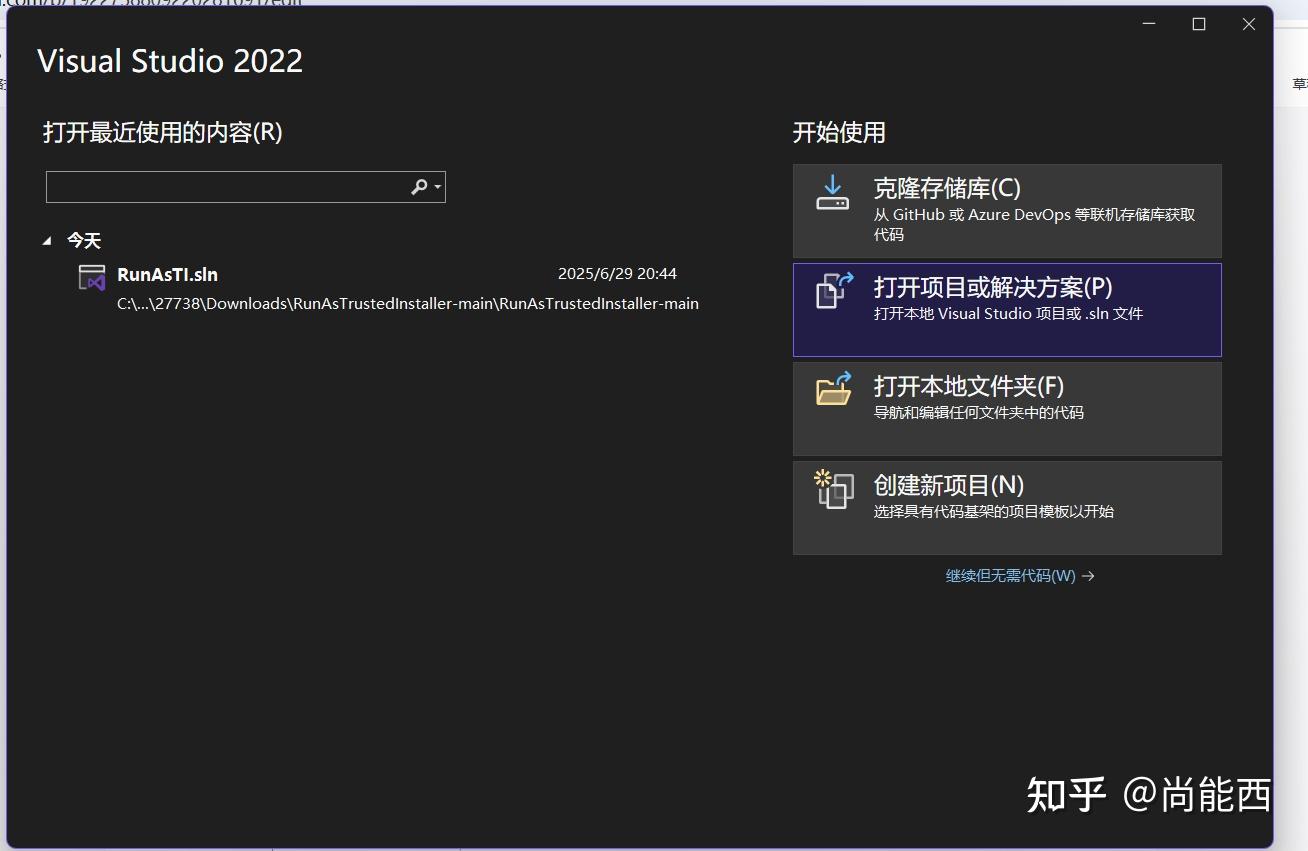Click the timestamp 2025/6/29 20:44 entry

point(616,273)
